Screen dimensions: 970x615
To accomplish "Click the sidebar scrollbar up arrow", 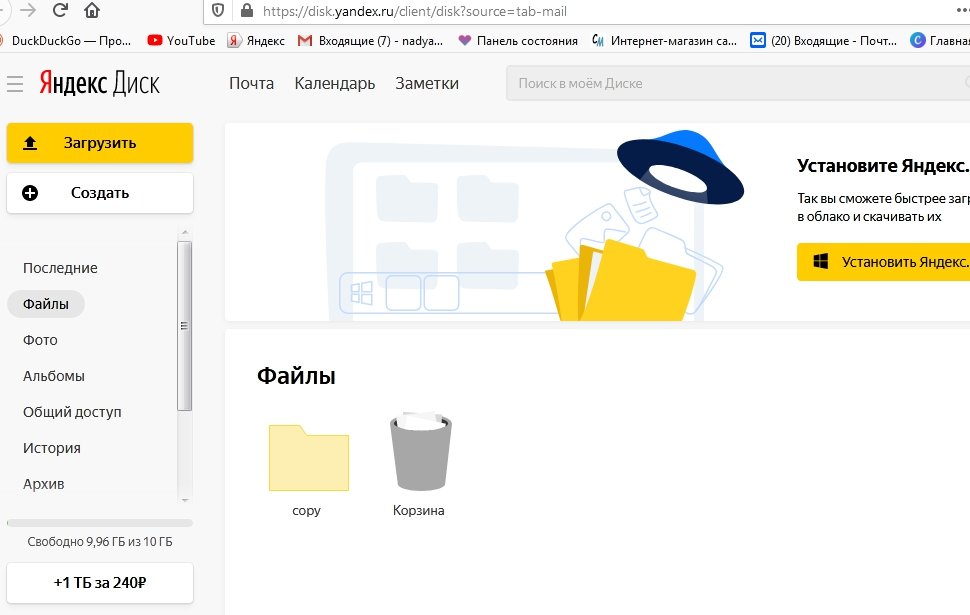I will tap(184, 233).
